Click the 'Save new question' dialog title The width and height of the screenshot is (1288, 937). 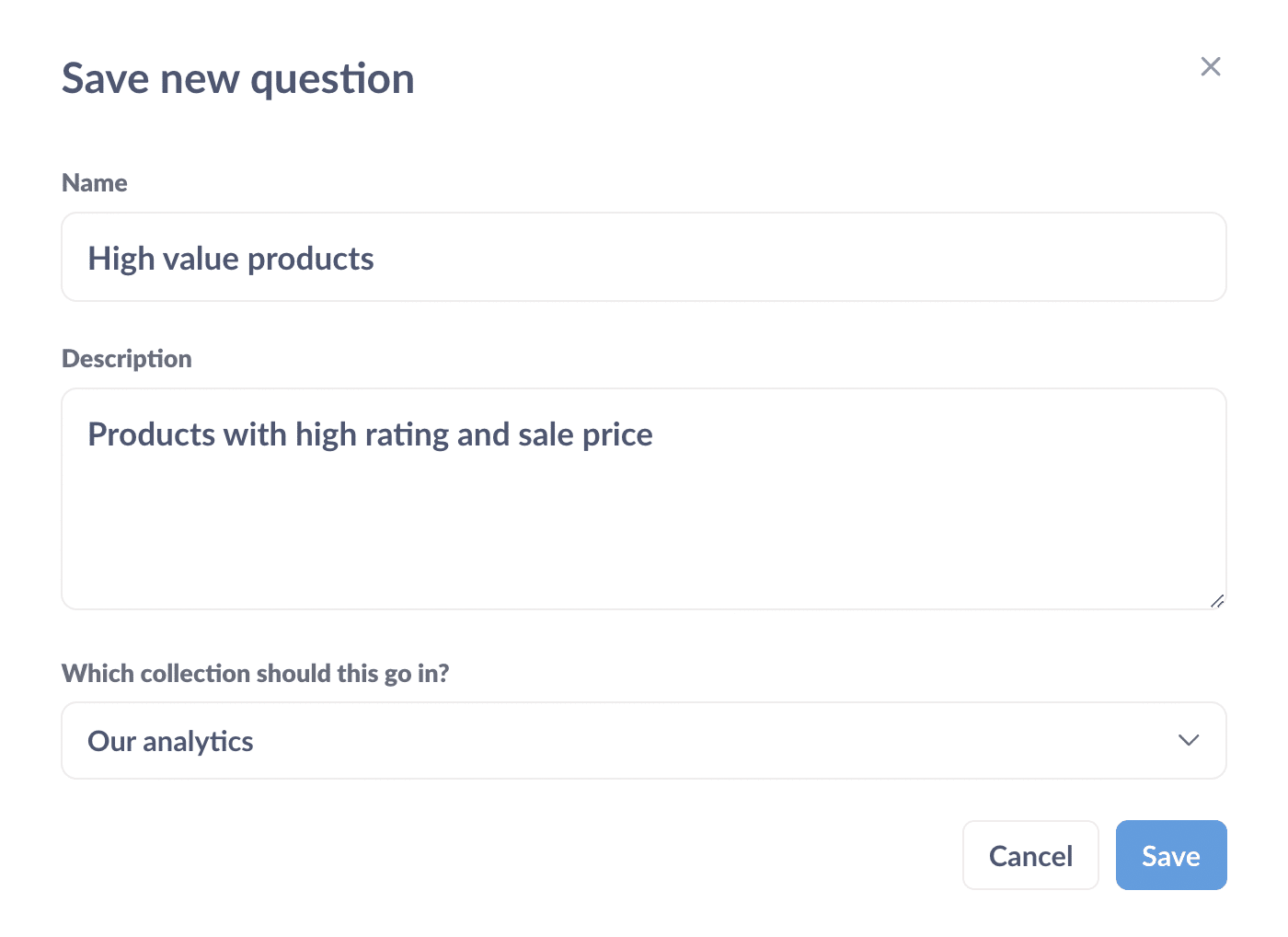pos(237,78)
